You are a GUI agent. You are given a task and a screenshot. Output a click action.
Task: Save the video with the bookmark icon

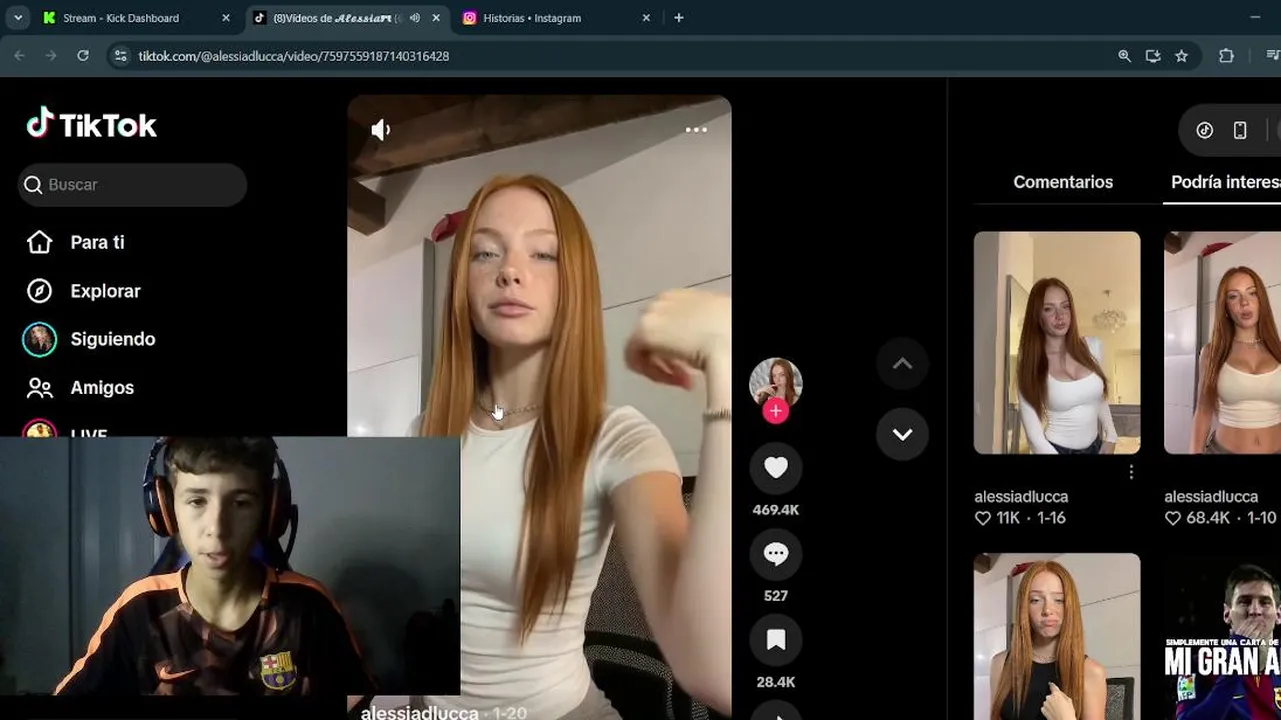point(776,640)
